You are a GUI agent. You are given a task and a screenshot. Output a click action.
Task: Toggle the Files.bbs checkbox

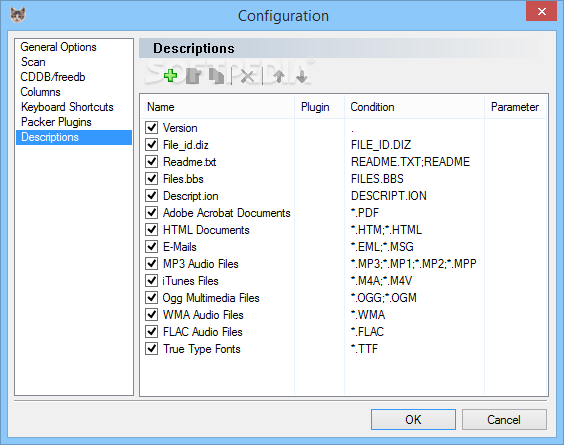[151, 178]
